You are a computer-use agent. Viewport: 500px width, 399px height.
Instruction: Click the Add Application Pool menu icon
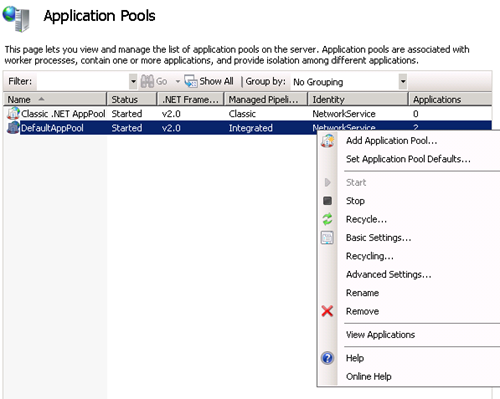click(328, 141)
